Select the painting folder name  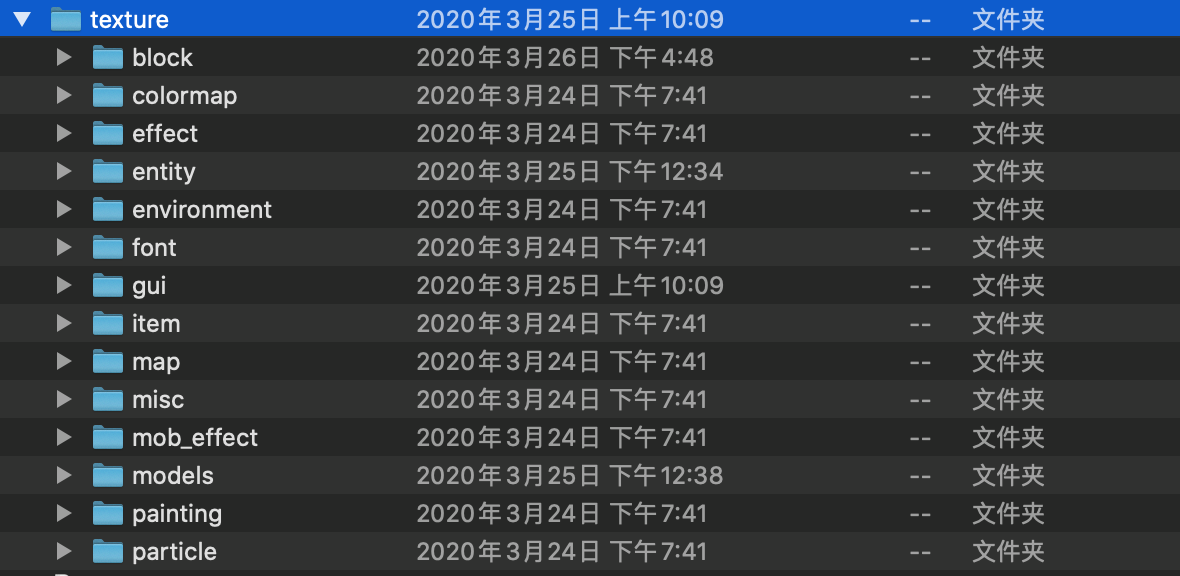coord(177,514)
